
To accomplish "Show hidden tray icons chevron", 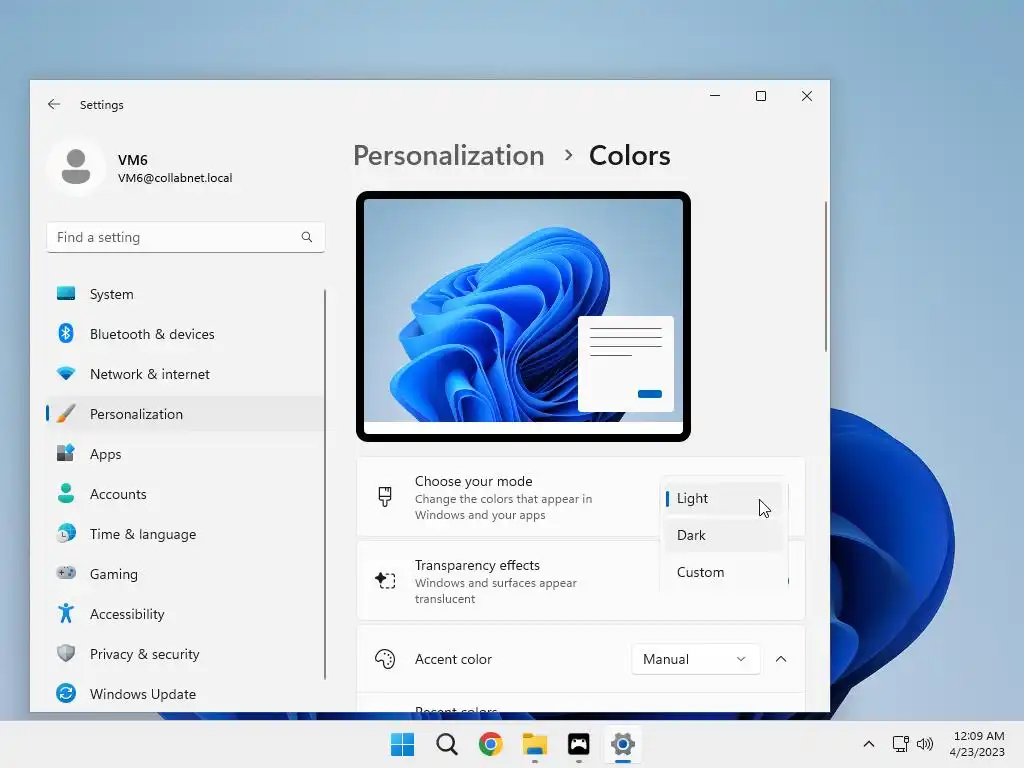I will [869, 744].
